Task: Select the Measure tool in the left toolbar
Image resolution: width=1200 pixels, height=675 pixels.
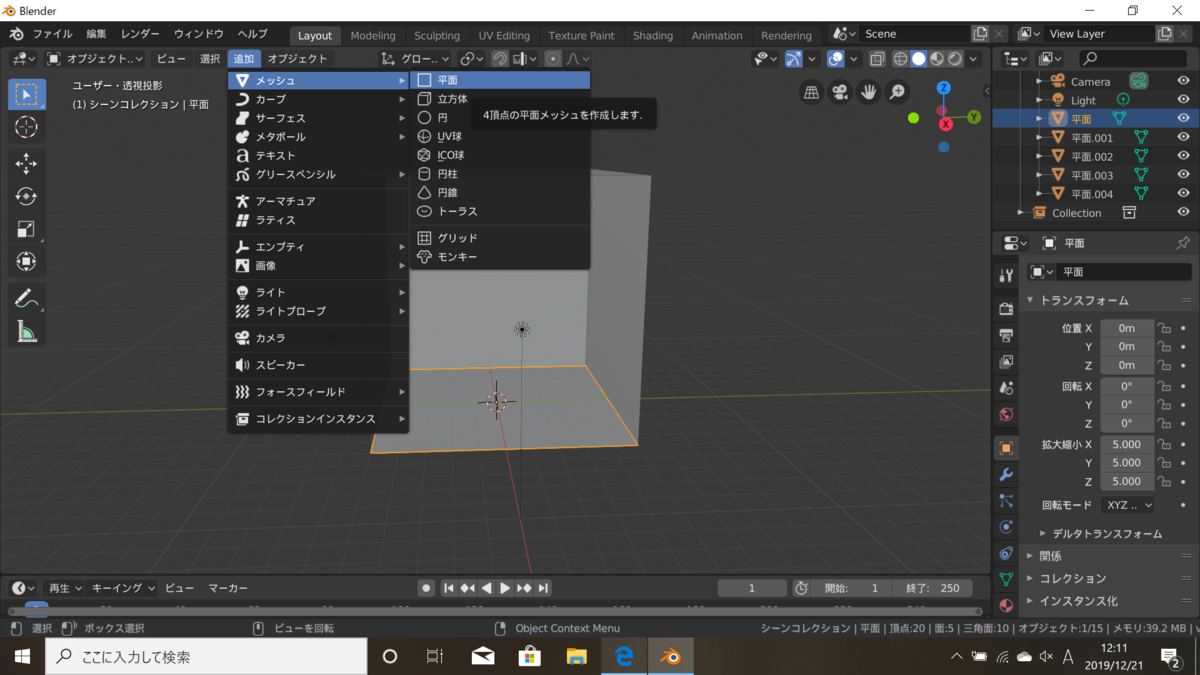Action: click(x=26, y=330)
